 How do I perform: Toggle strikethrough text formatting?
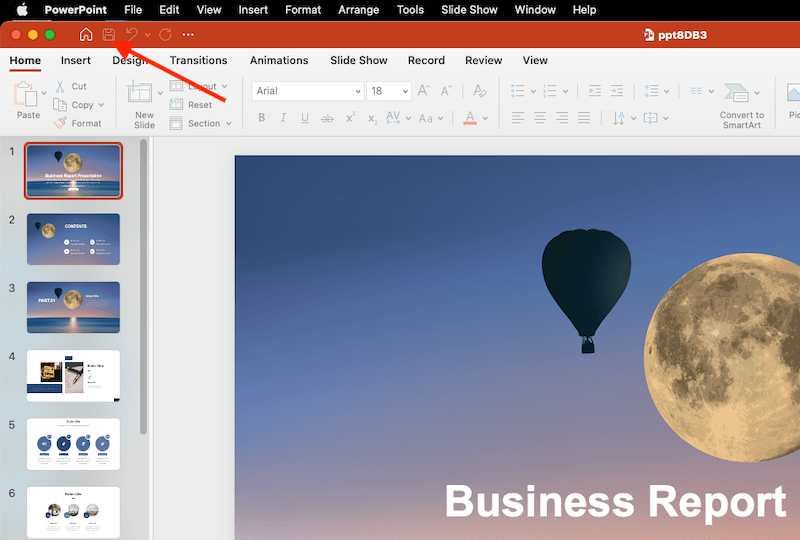click(327, 118)
